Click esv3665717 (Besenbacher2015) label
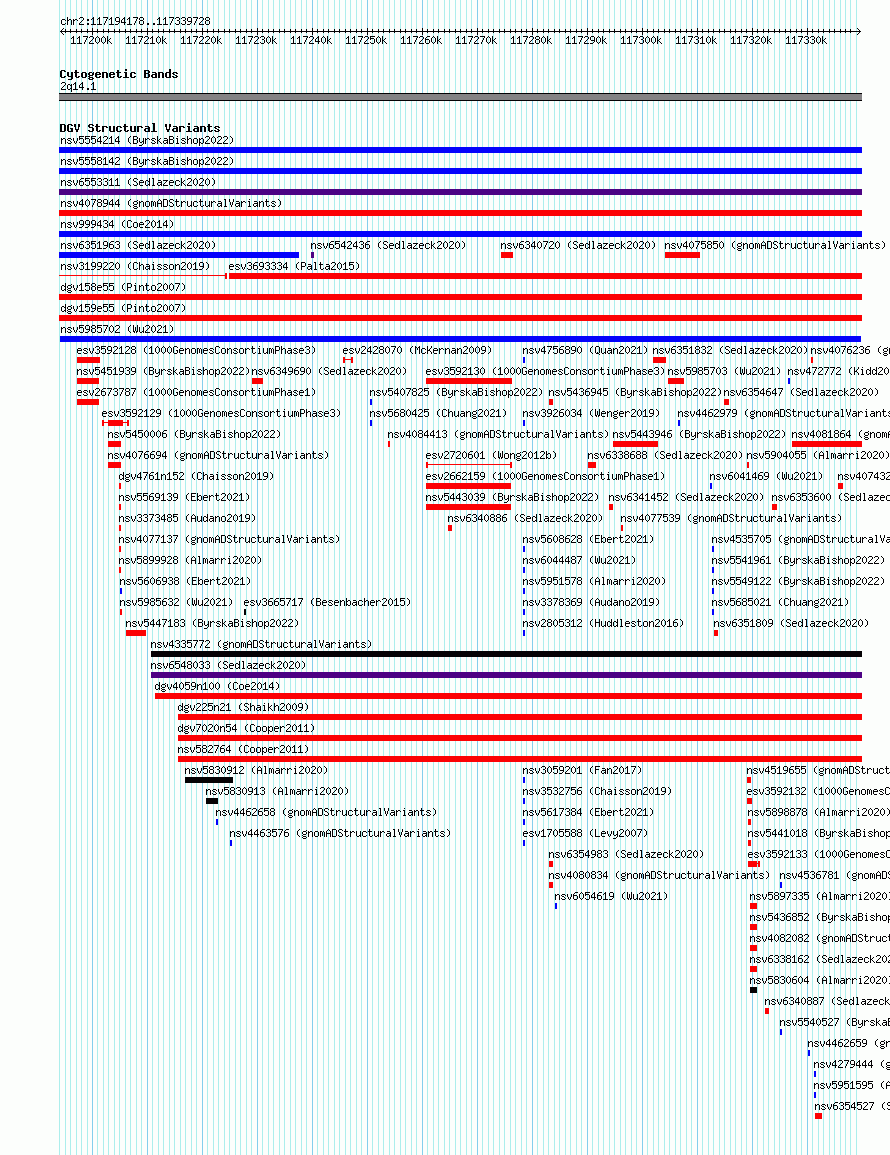This screenshot has height=1155, width=890. [327, 603]
